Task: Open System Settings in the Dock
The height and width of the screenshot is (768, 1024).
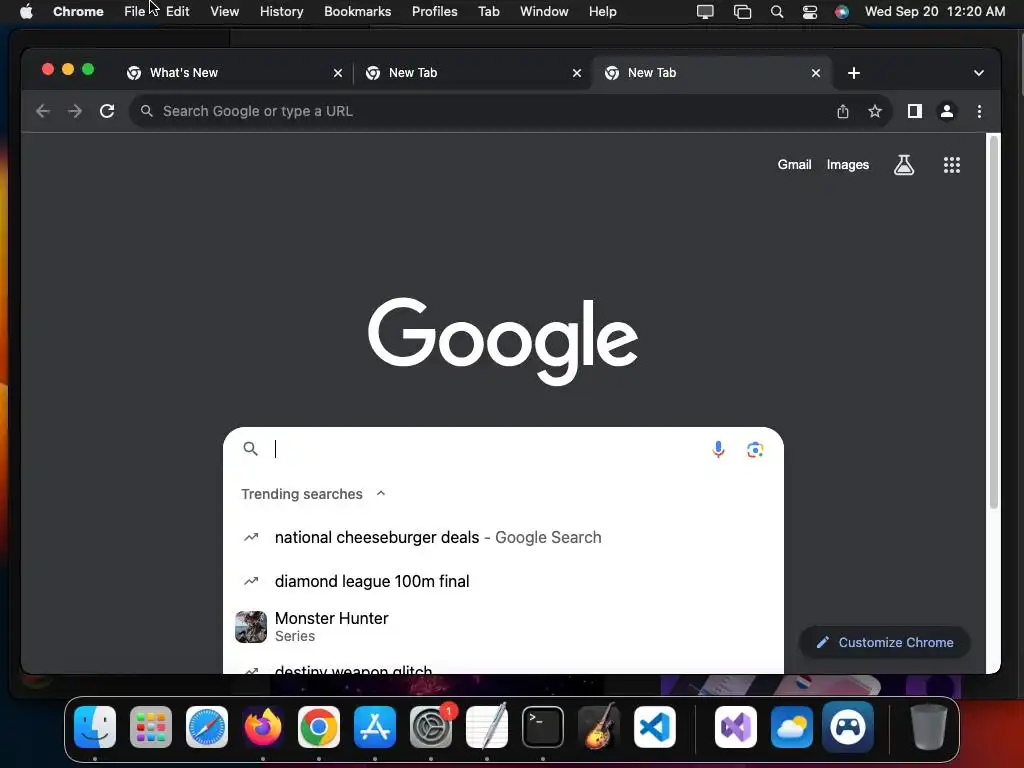Action: pos(431,727)
